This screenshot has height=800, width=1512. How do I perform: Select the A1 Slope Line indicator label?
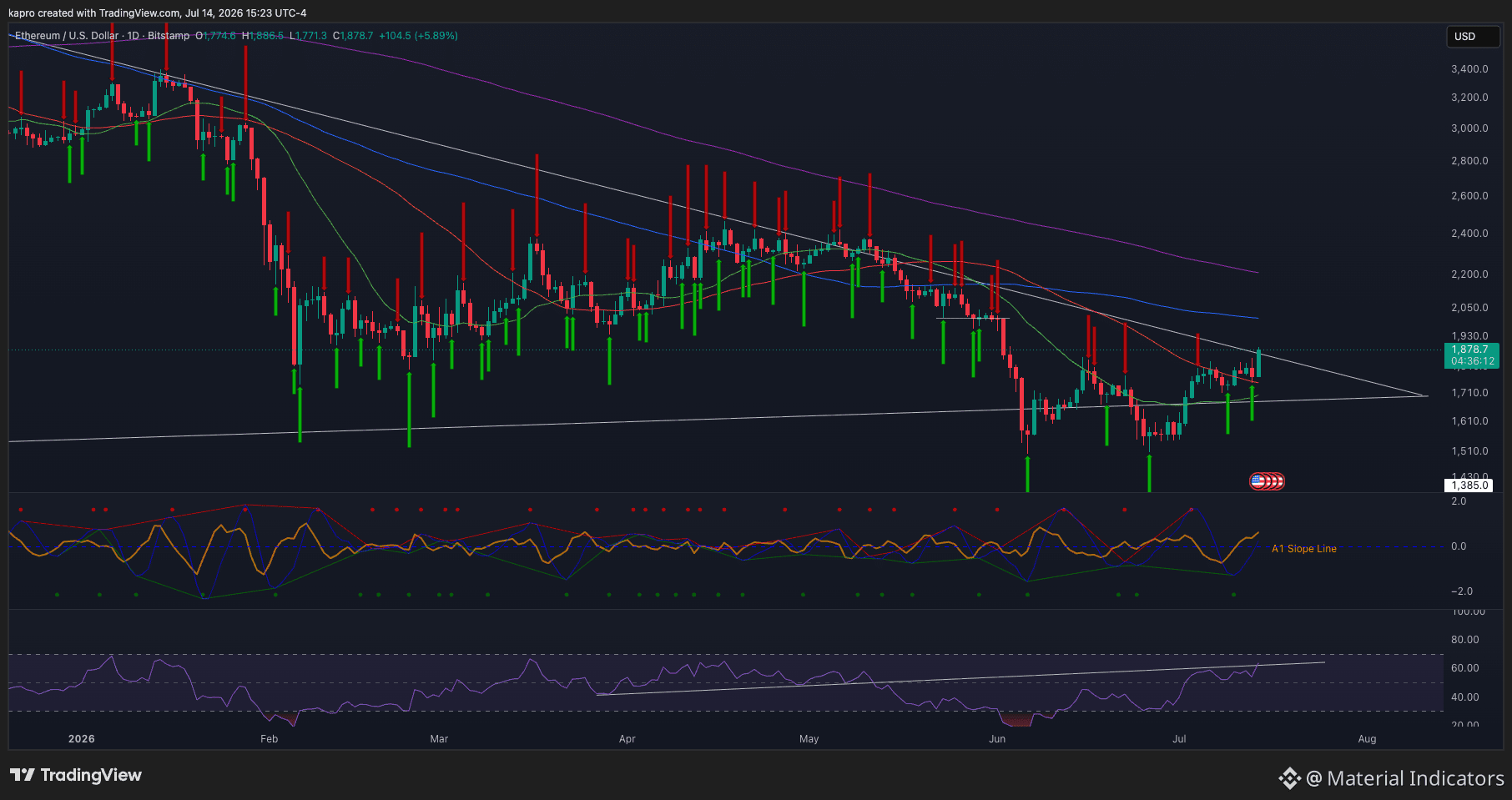pos(1304,549)
